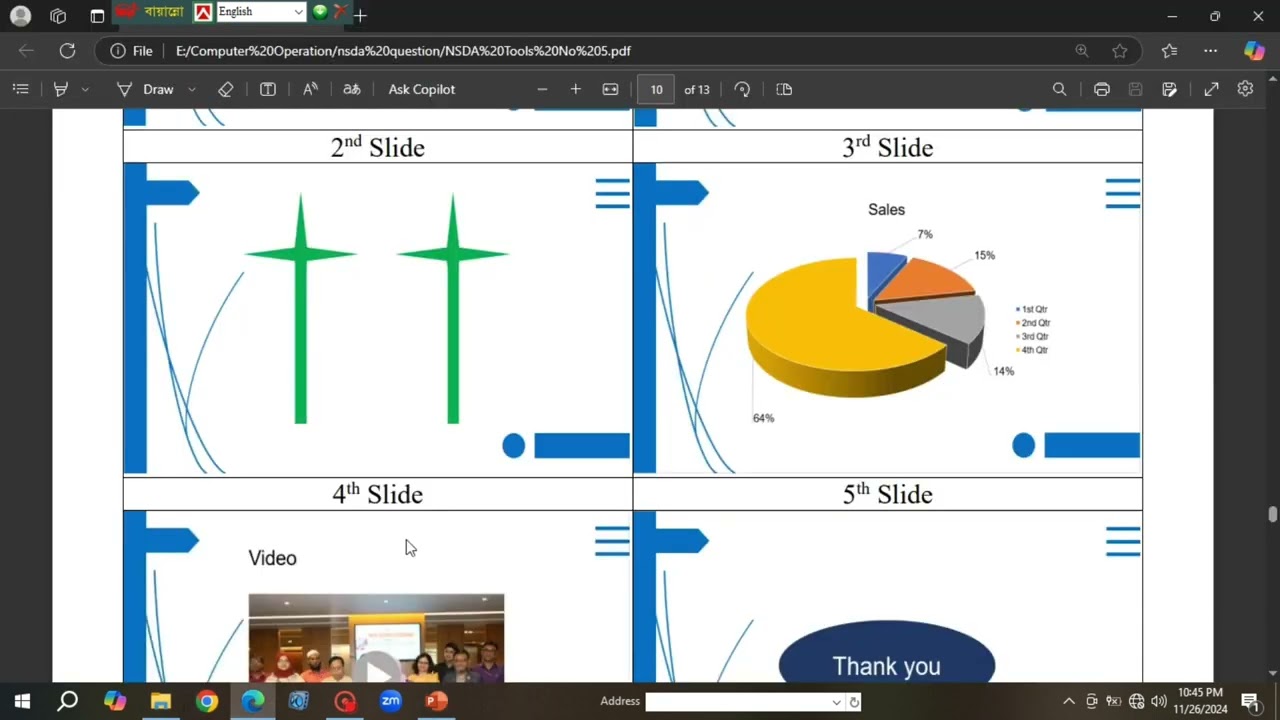This screenshot has height=720, width=1280.
Task: Click Ask Copilot in PDF toolbar
Action: point(421,89)
